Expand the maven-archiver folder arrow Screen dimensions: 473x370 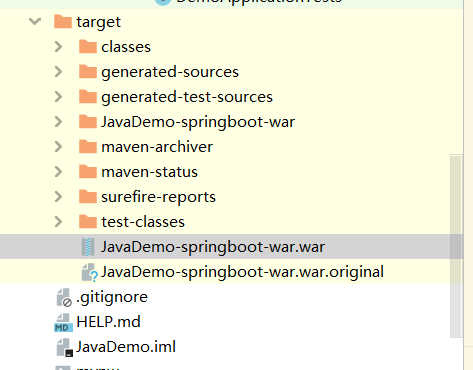[x=58, y=147]
